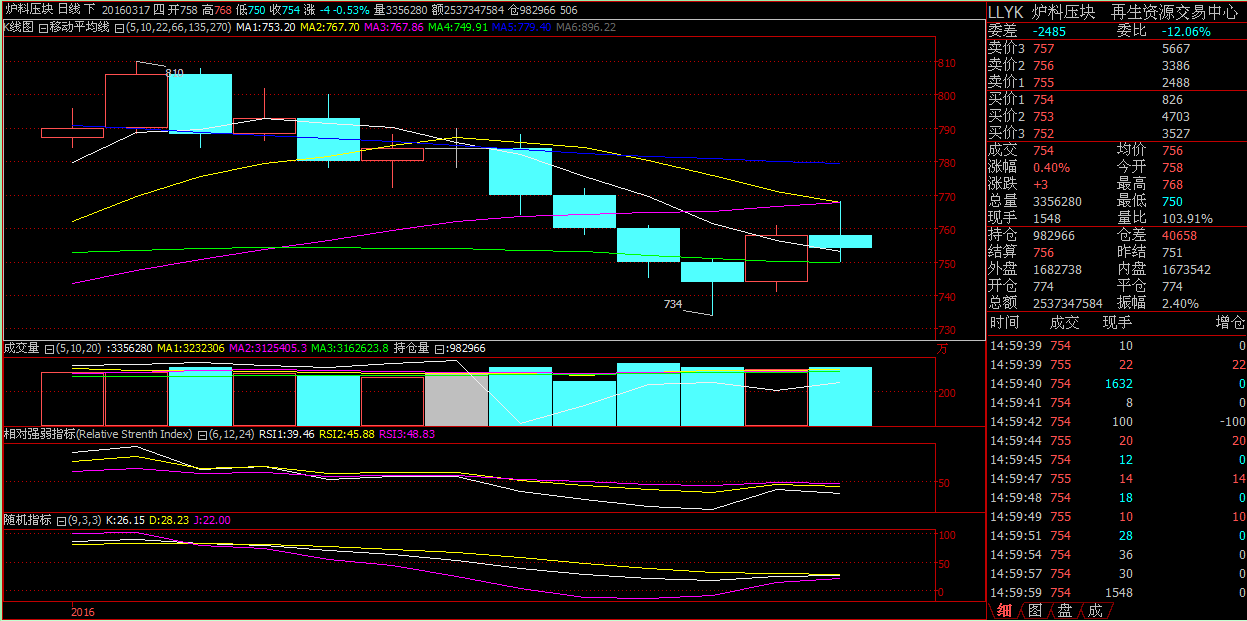
Task: Click the LLYK symbol code in quote panel
Action: pyautogui.click(x=1006, y=12)
